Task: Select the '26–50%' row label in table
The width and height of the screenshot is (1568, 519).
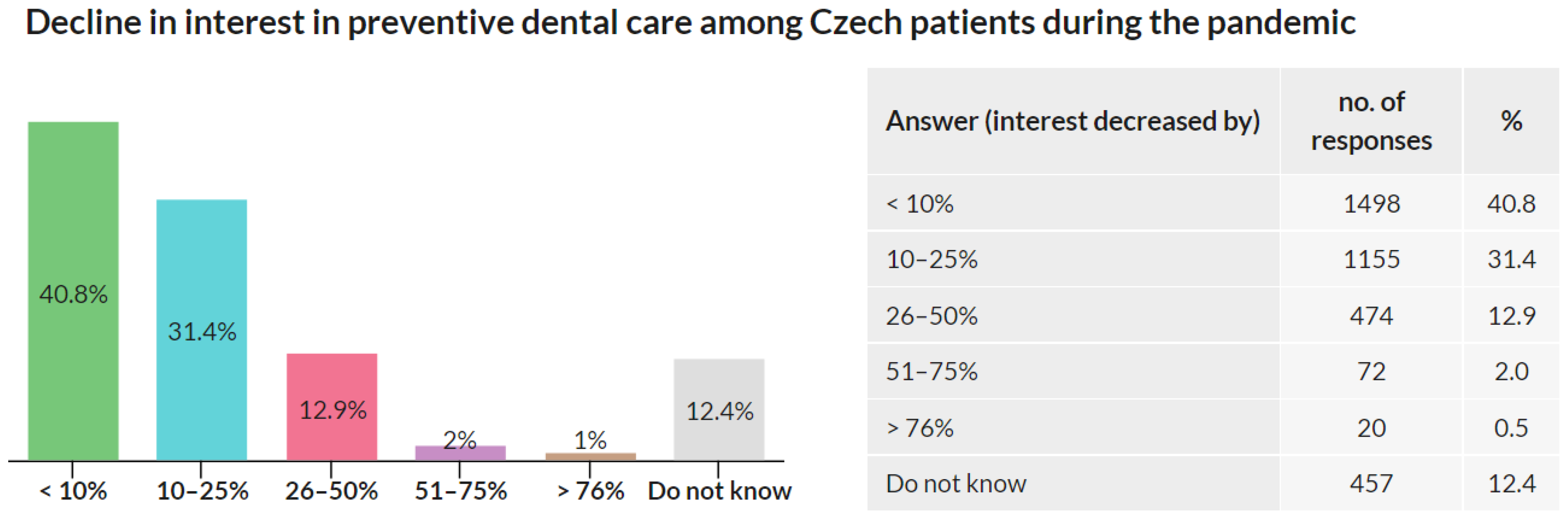Action: point(932,315)
